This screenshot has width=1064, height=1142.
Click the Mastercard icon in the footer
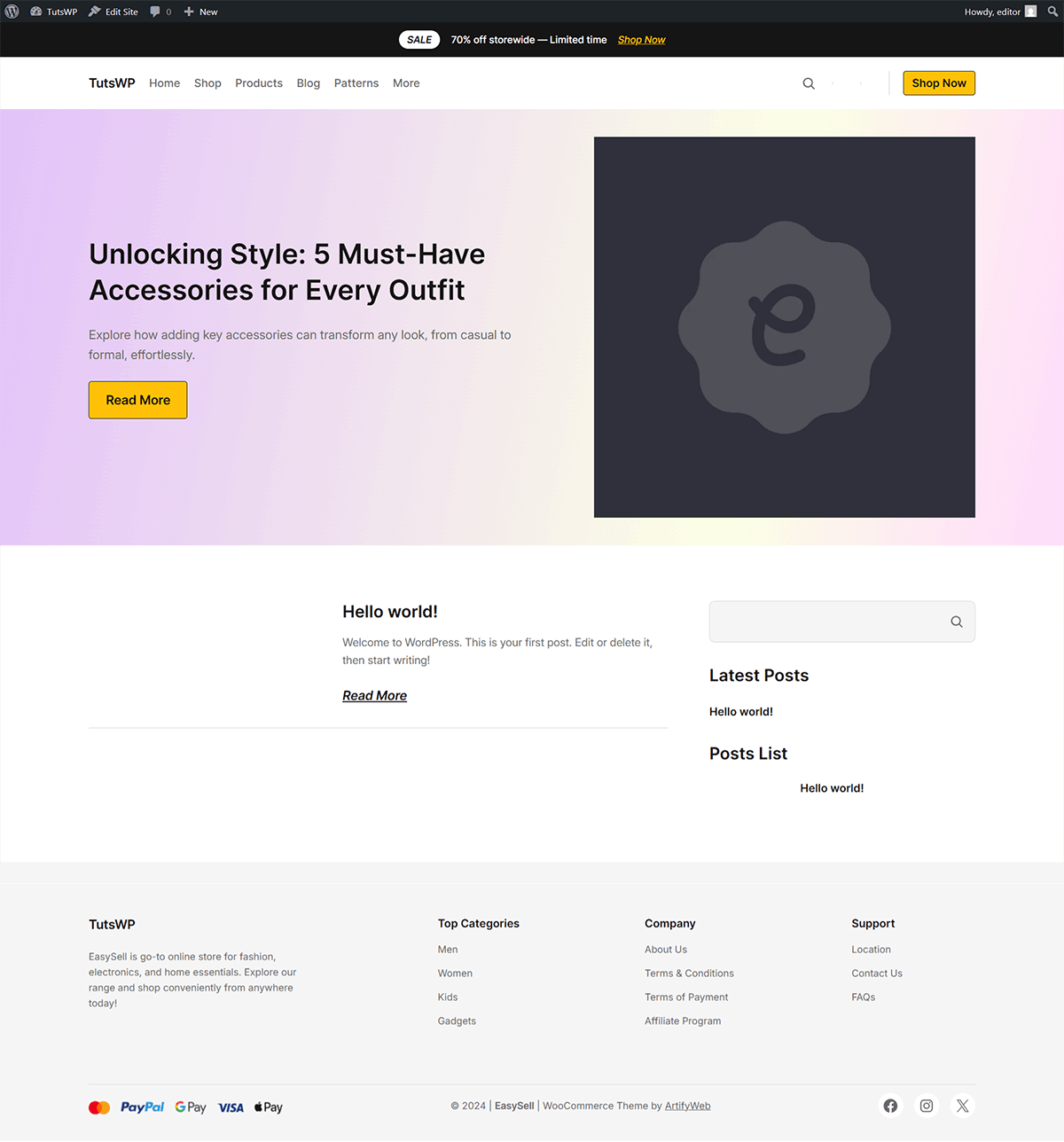(x=99, y=1107)
